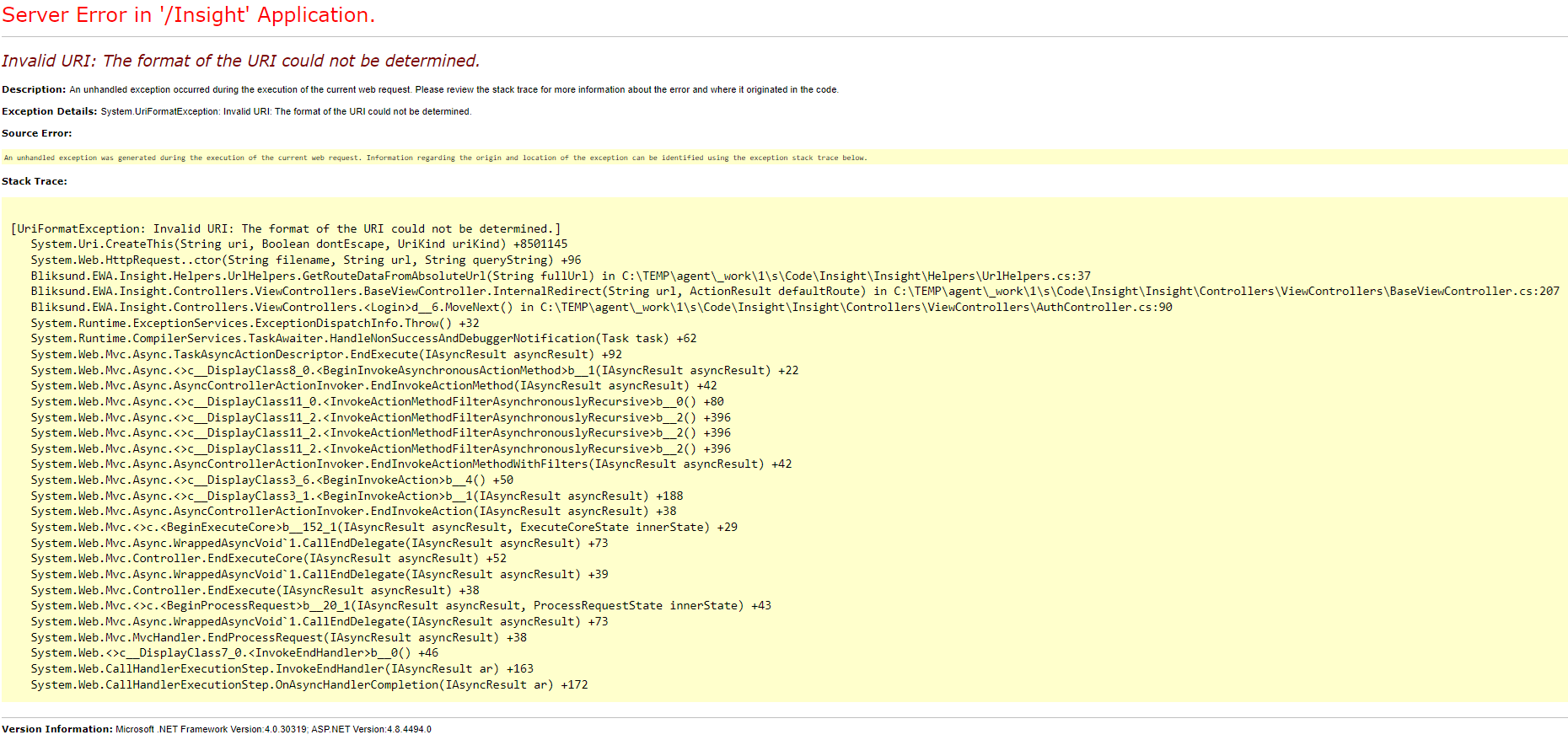
Task: Click the AsyncControllerActionInvoker.EndInvokeAction +38 line
Action: coord(354,512)
